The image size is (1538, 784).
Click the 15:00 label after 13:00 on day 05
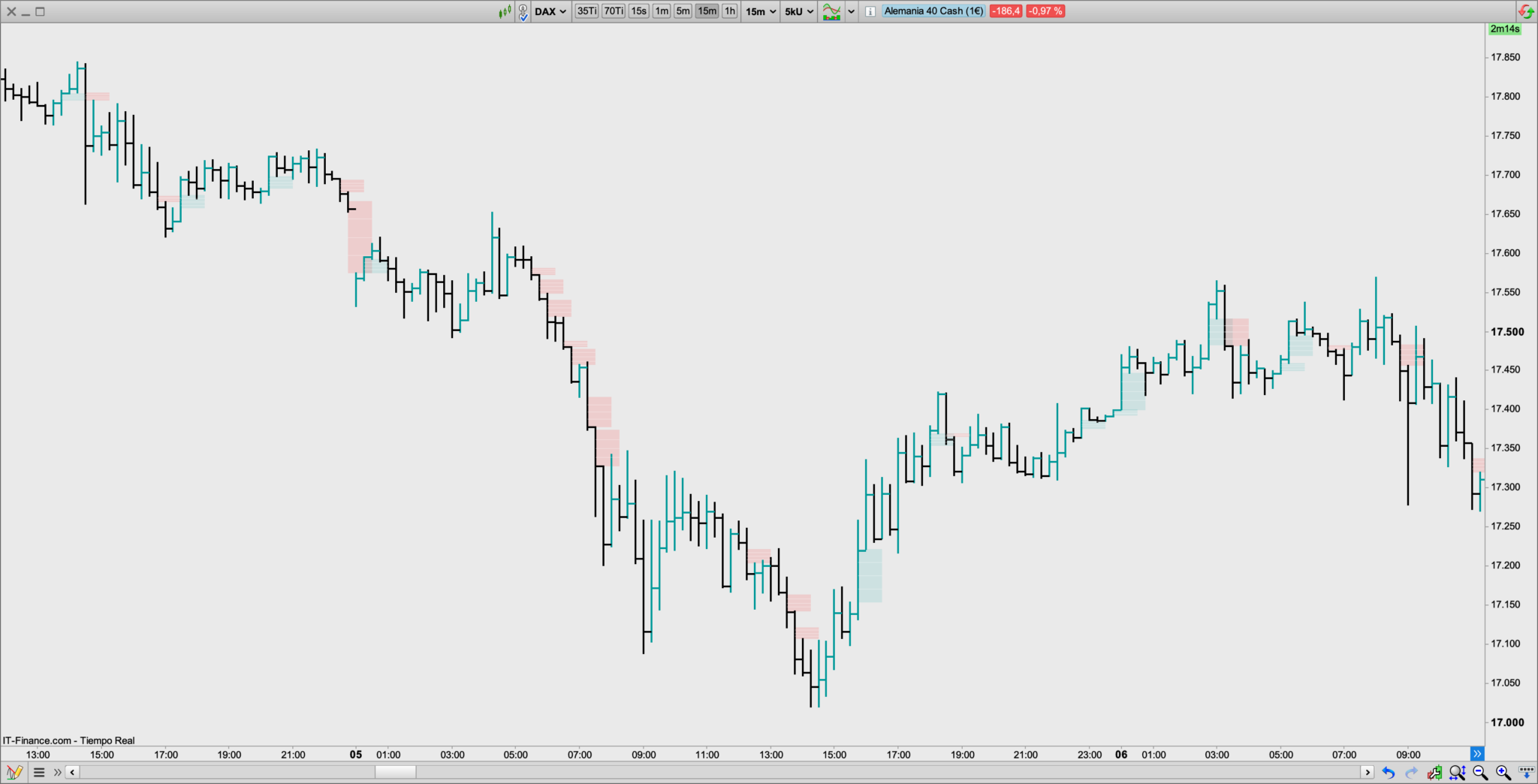tap(834, 755)
